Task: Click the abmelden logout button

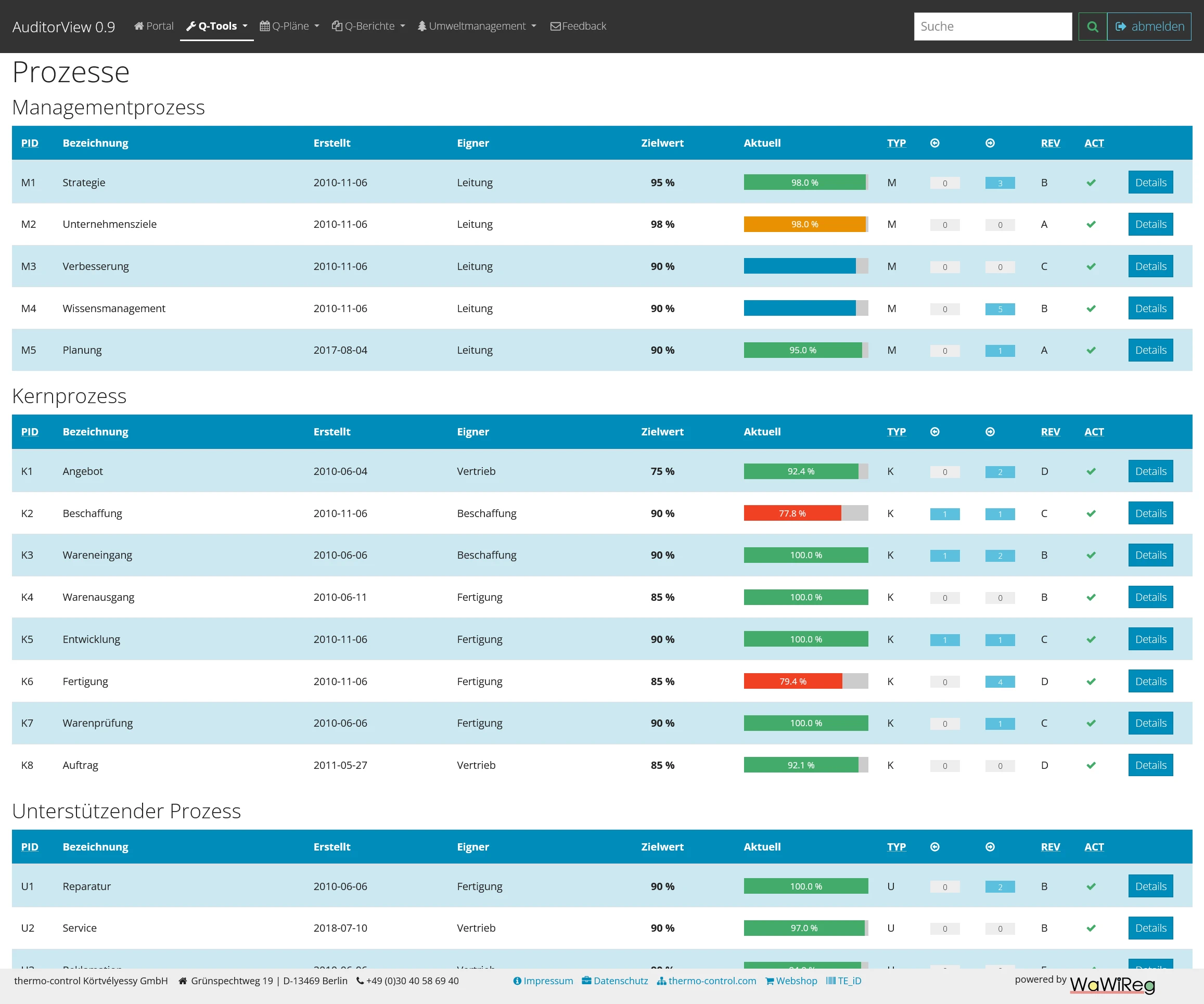Action: click(1149, 27)
